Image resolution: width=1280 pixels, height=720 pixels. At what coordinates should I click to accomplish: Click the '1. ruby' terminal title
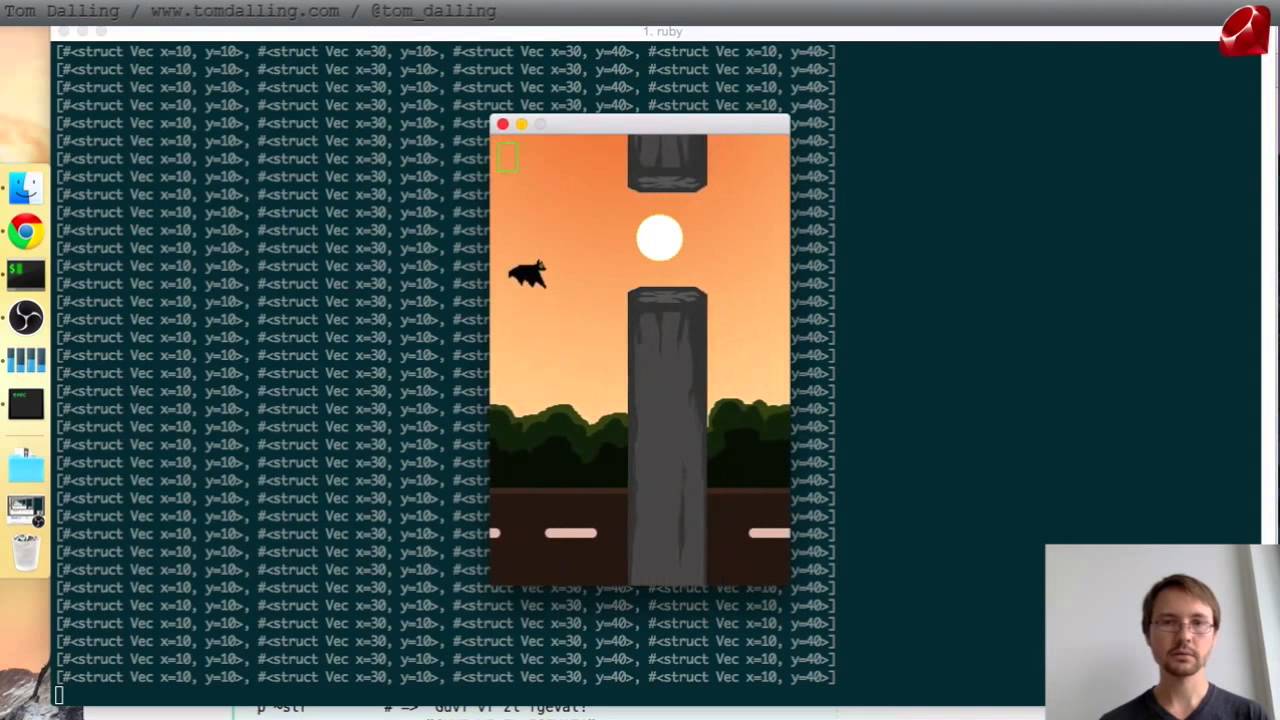tap(662, 32)
